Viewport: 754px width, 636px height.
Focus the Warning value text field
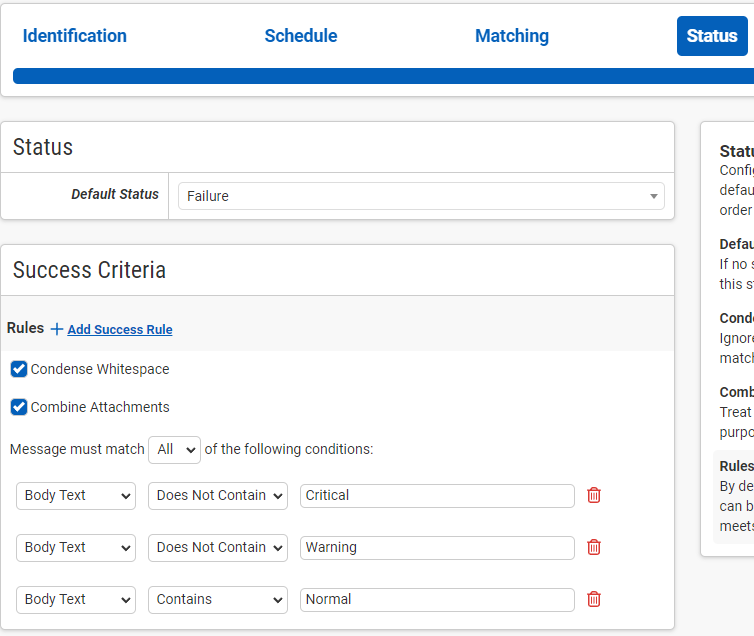437,547
